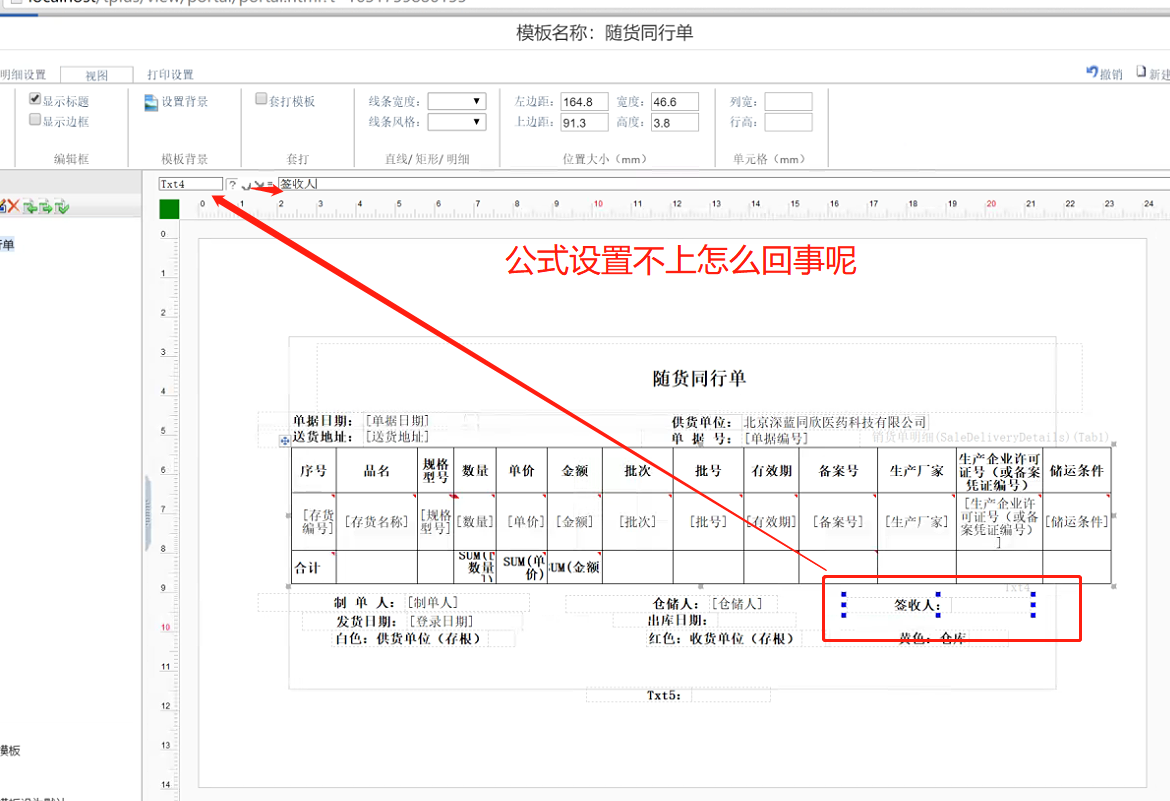Click the 高度 input field
The height and width of the screenshot is (801, 1170).
(675, 122)
